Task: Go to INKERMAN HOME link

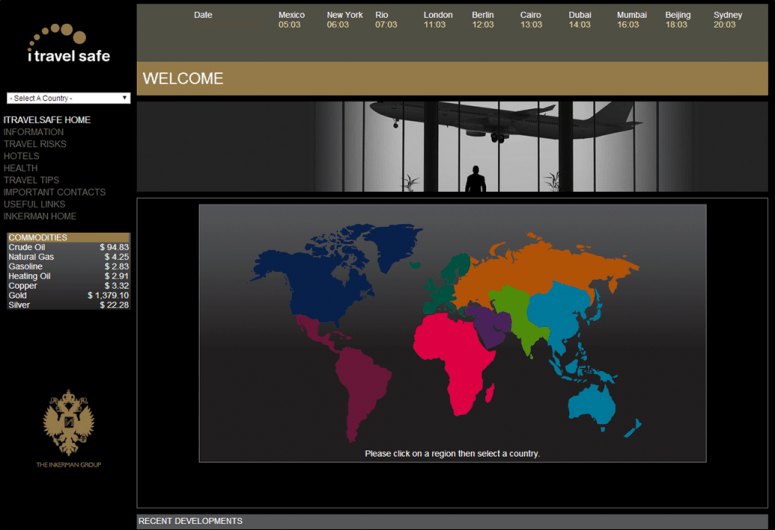Action: pos(40,216)
